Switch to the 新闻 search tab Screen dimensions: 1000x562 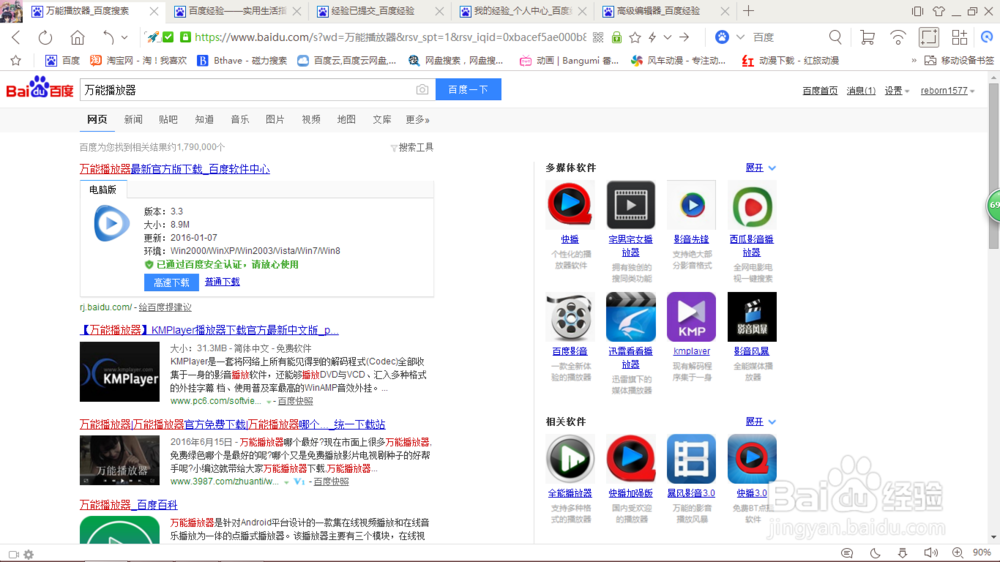(133, 119)
